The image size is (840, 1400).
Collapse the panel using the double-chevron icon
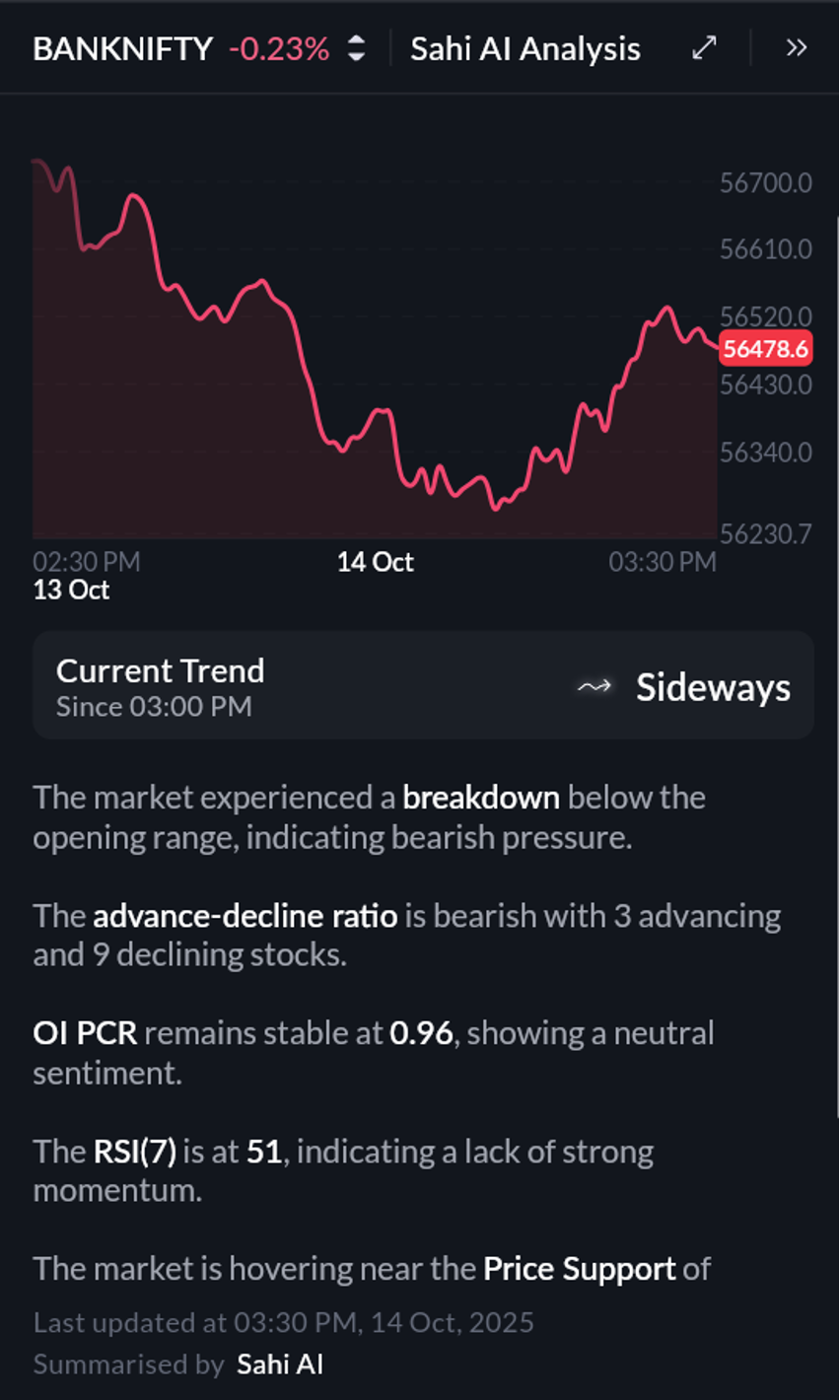point(796,48)
